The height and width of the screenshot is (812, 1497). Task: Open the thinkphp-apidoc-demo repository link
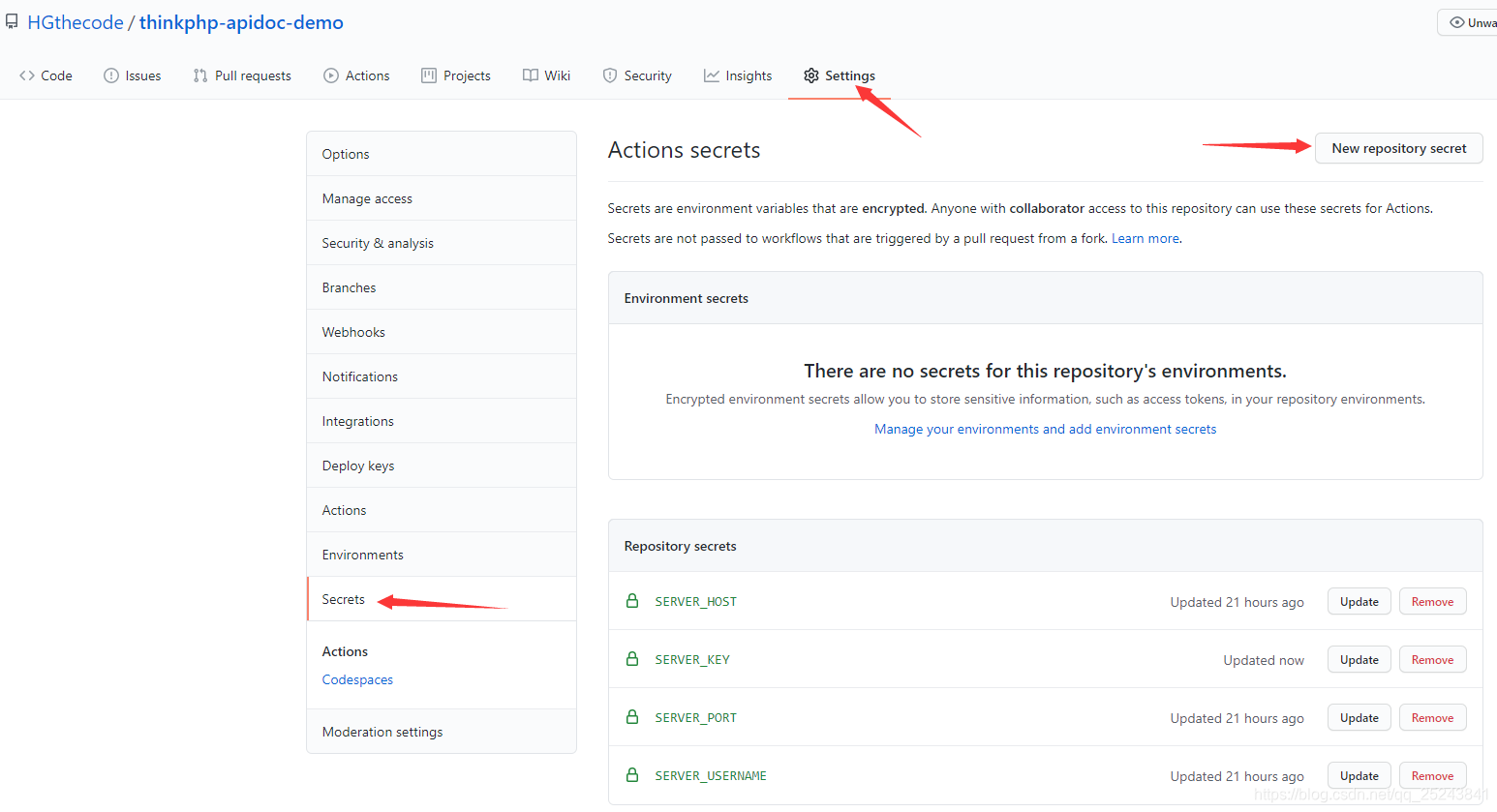point(241,22)
